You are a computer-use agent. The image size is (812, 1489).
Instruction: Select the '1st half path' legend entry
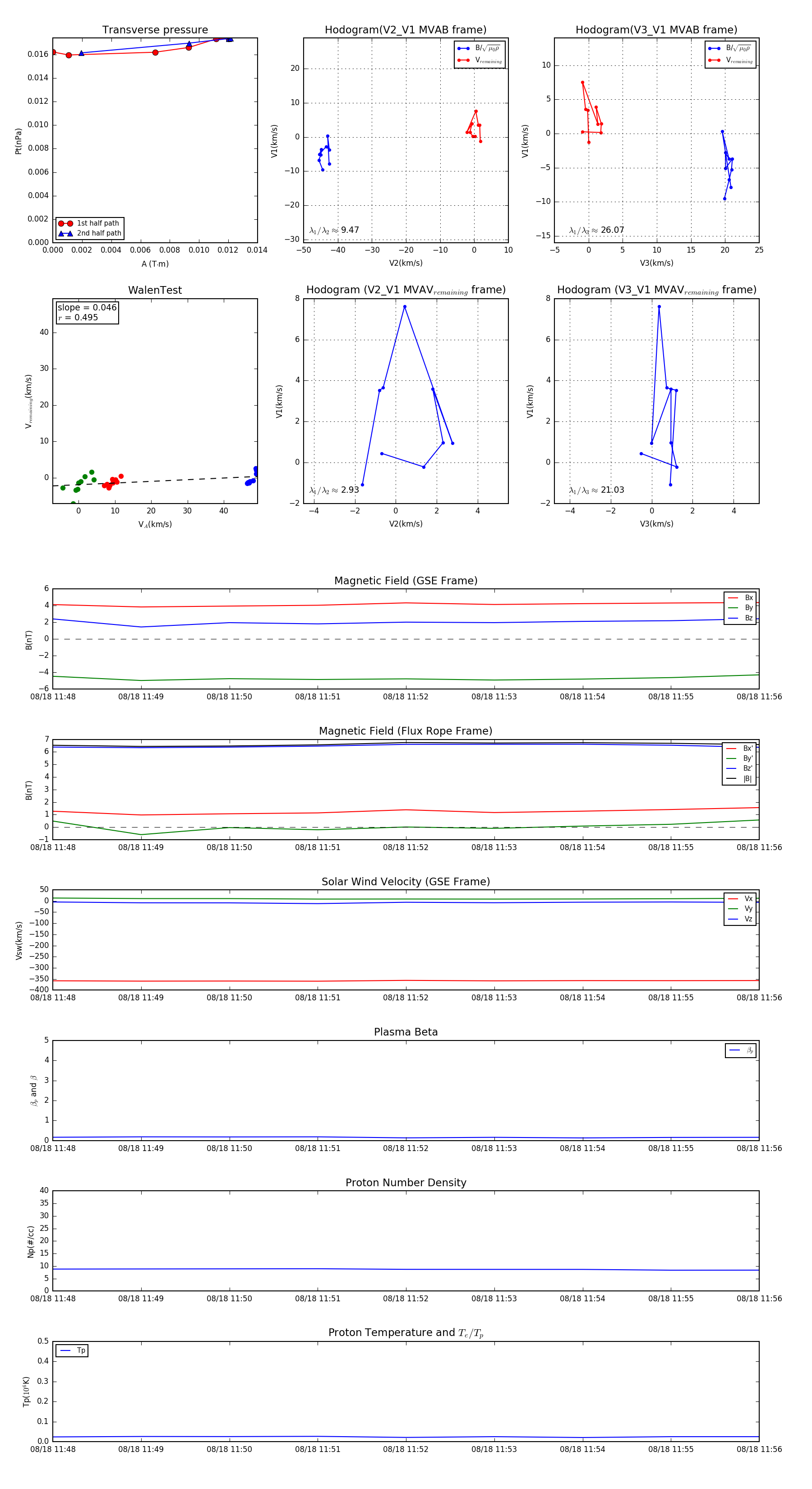pos(90,223)
